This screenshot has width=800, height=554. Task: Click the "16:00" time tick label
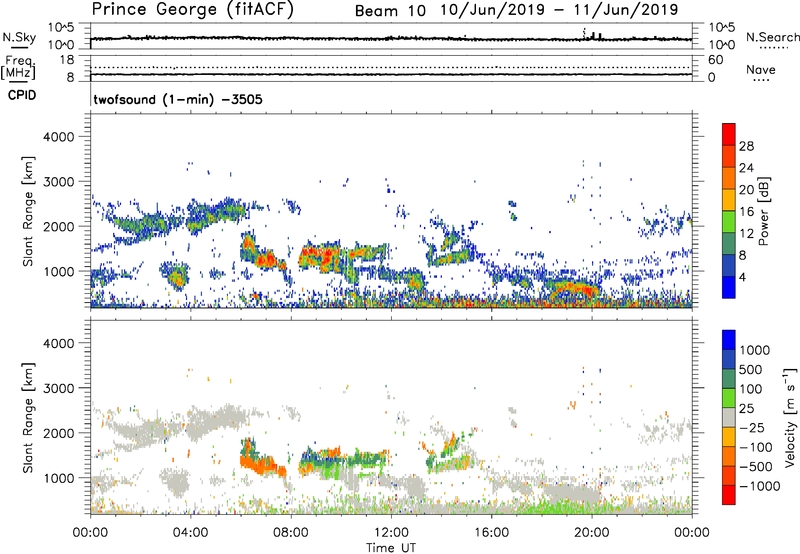point(491,533)
